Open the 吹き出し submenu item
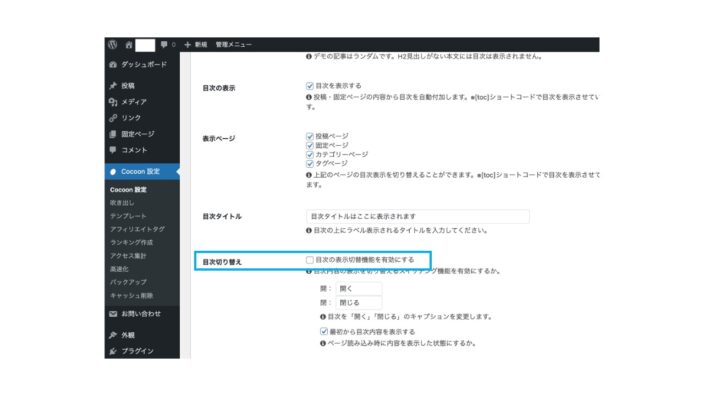The width and height of the screenshot is (704, 396). click(x=122, y=203)
